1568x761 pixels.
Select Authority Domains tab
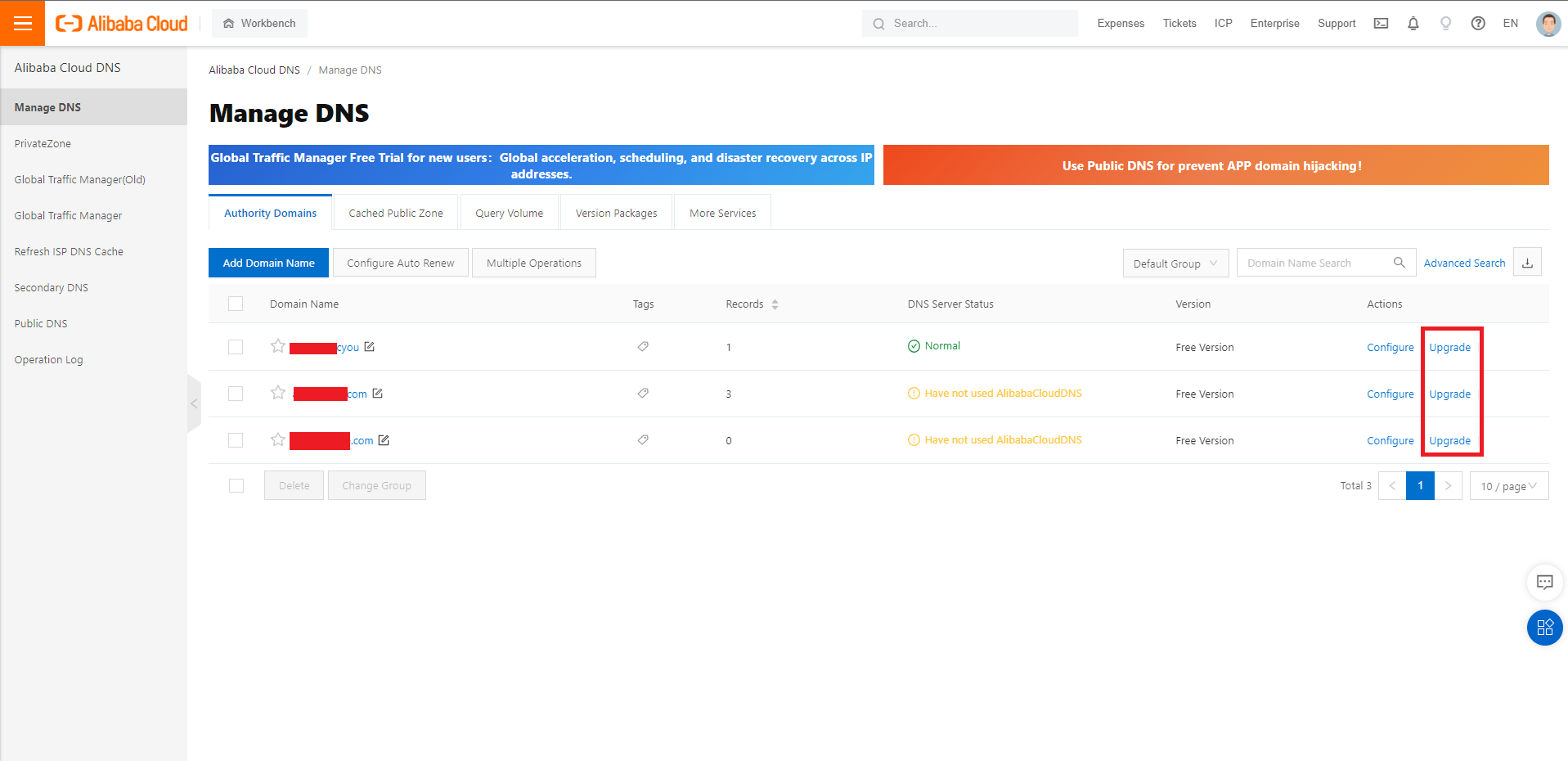[271, 213]
